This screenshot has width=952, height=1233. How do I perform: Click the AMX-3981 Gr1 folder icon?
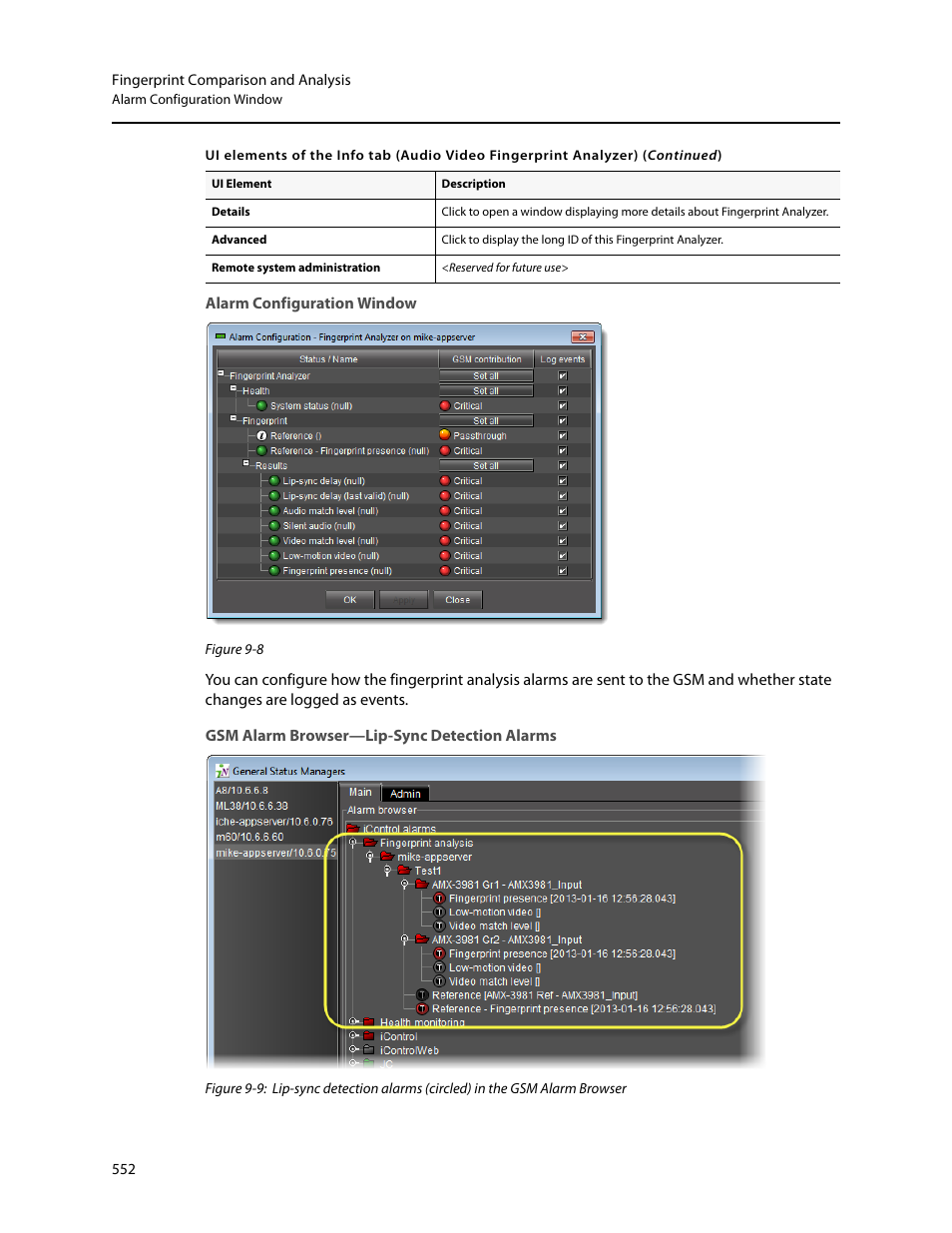coord(421,885)
